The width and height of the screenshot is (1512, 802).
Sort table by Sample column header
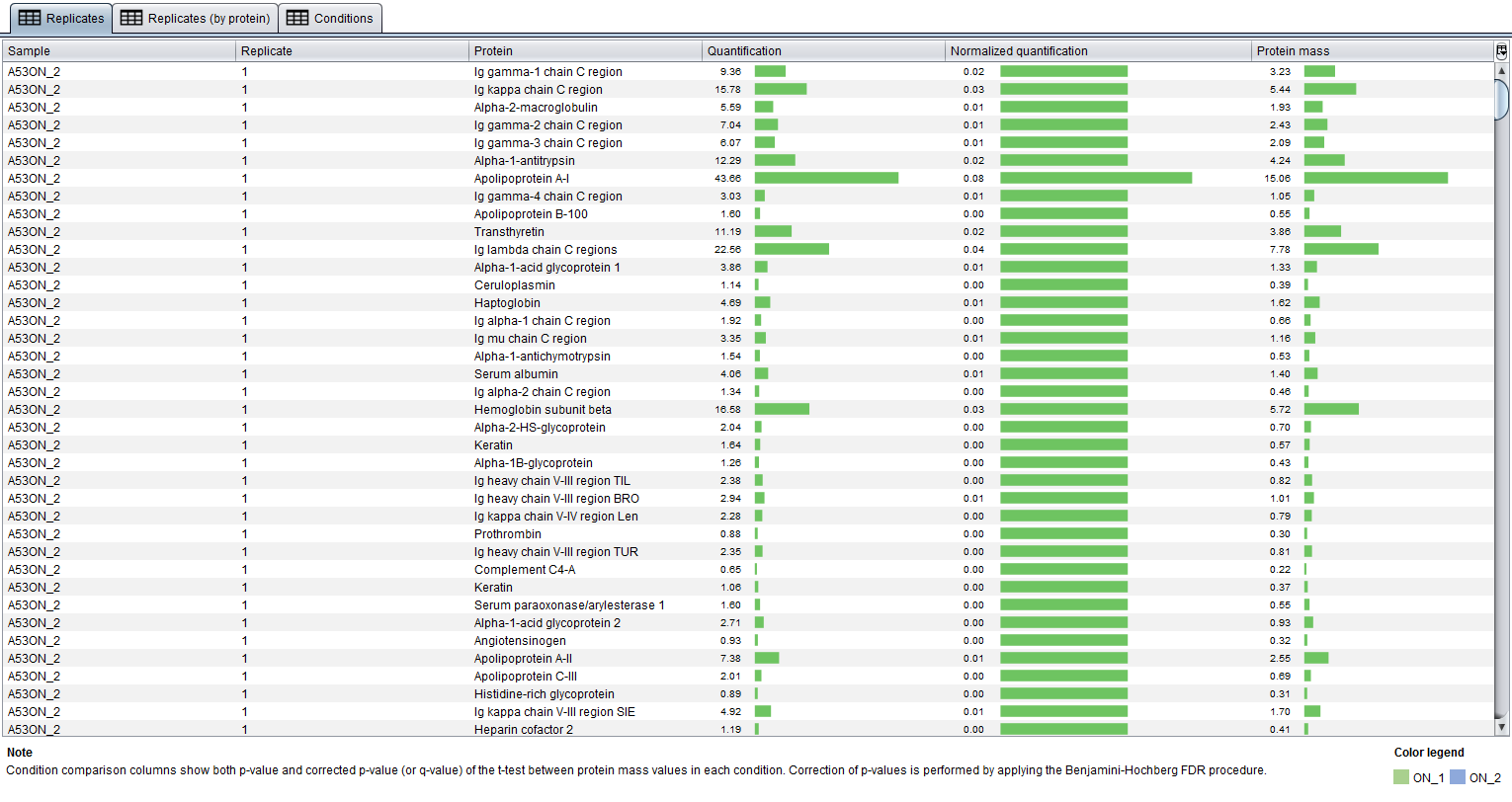pos(119,51)
